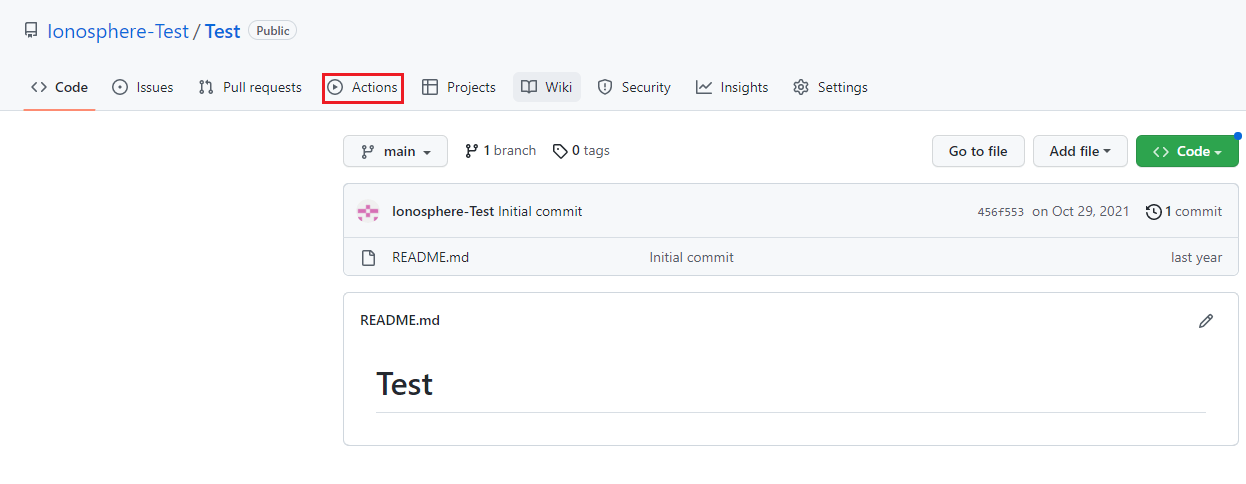Click the Ionosphere-Test owner link in the header
The image size is (1246, 484).
point(118,31)
